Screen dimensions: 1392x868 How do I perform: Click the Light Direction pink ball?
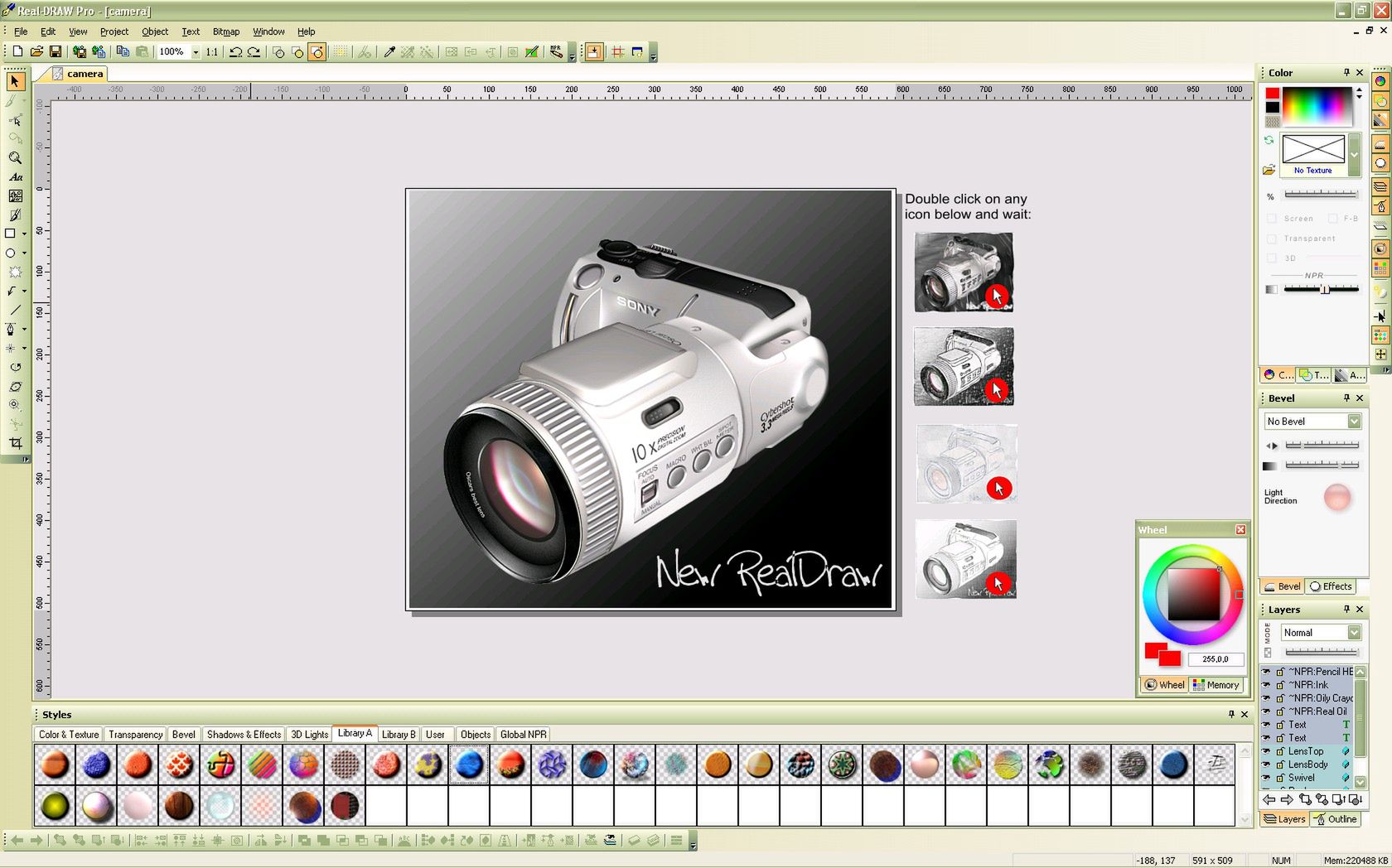pos(1336,498)
